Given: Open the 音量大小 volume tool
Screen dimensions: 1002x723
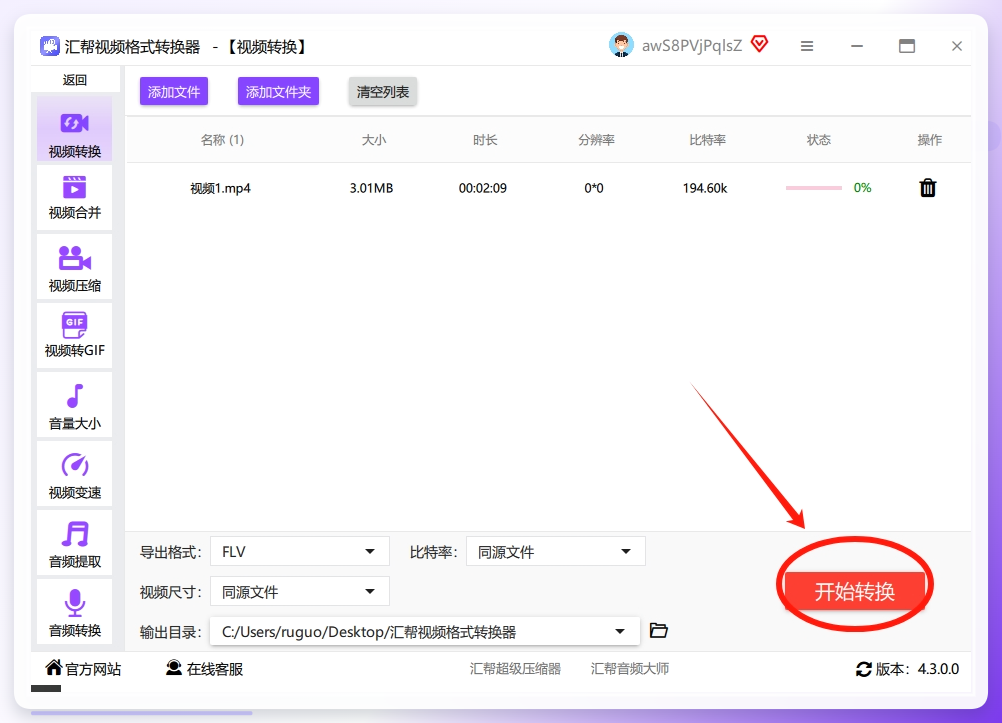Looking at the screenshot, I should coord(74,405).
